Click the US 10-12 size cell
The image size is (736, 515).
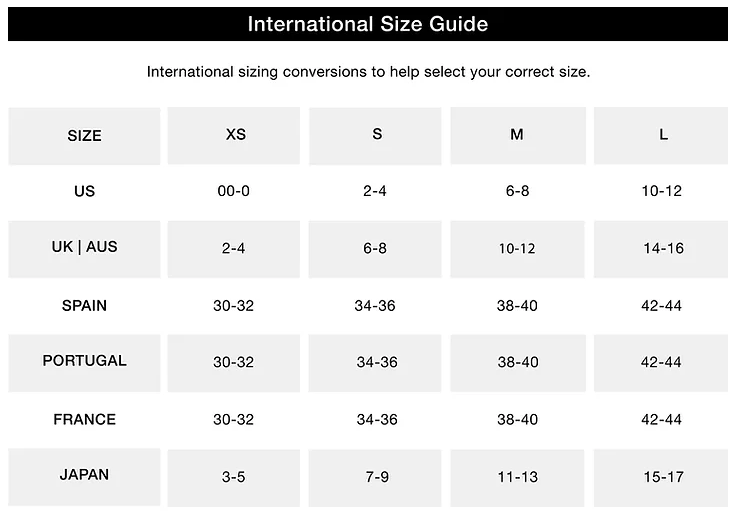(x=661, y=191)
